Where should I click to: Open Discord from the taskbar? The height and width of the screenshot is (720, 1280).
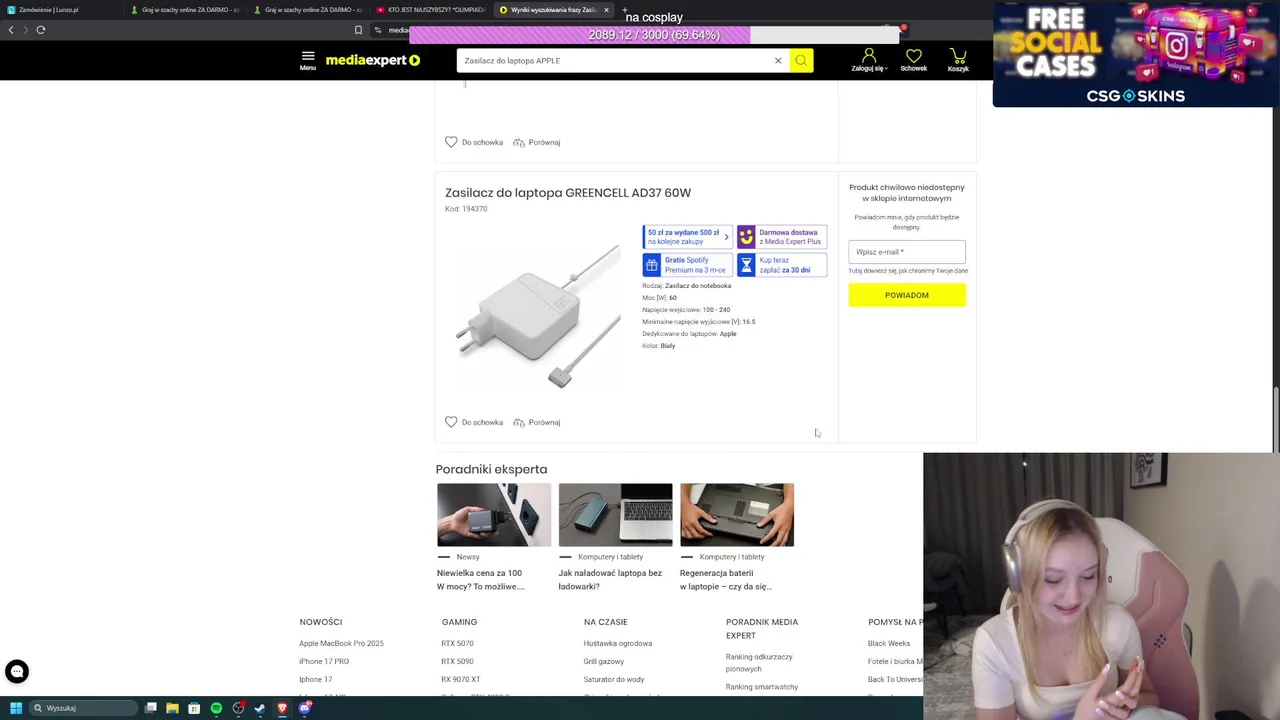click(x=305, y=708)
